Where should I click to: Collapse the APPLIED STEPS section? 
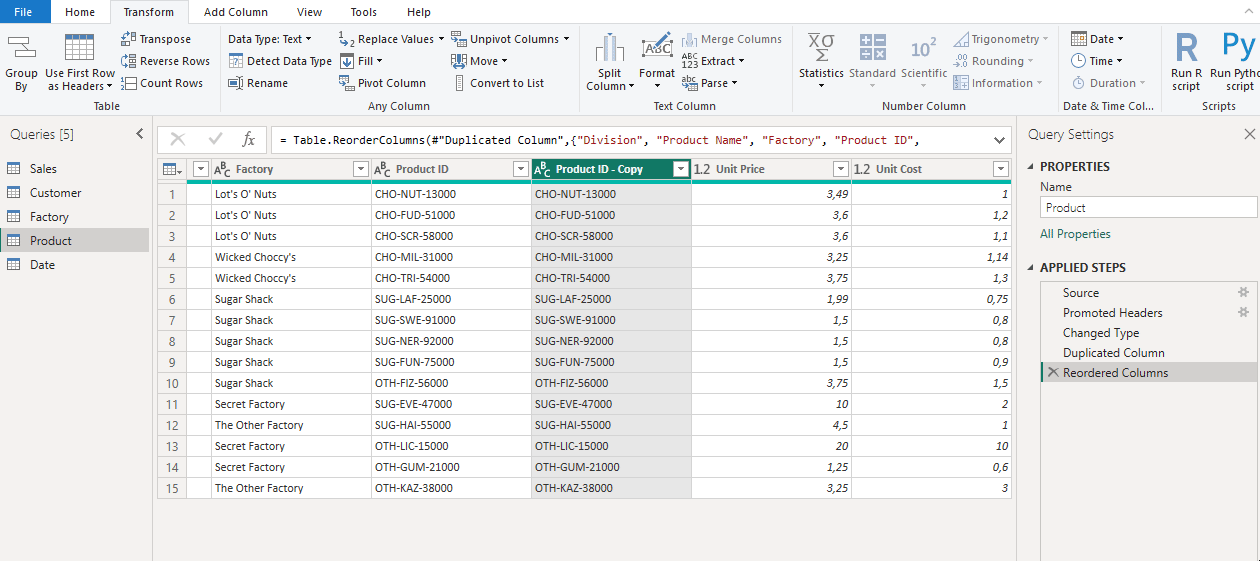pos(1031,268)
